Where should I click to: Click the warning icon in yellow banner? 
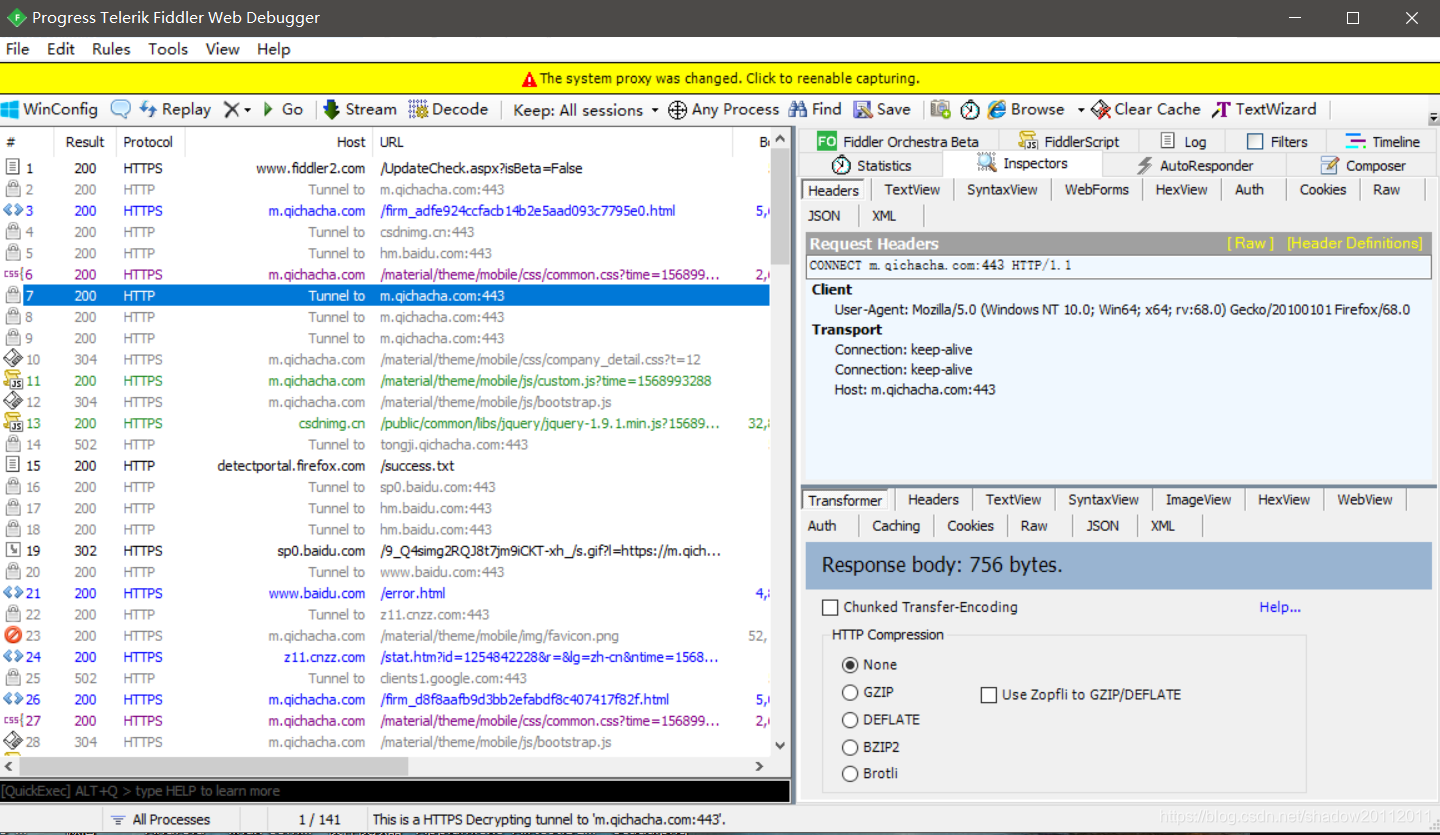[x=529, y=79]
